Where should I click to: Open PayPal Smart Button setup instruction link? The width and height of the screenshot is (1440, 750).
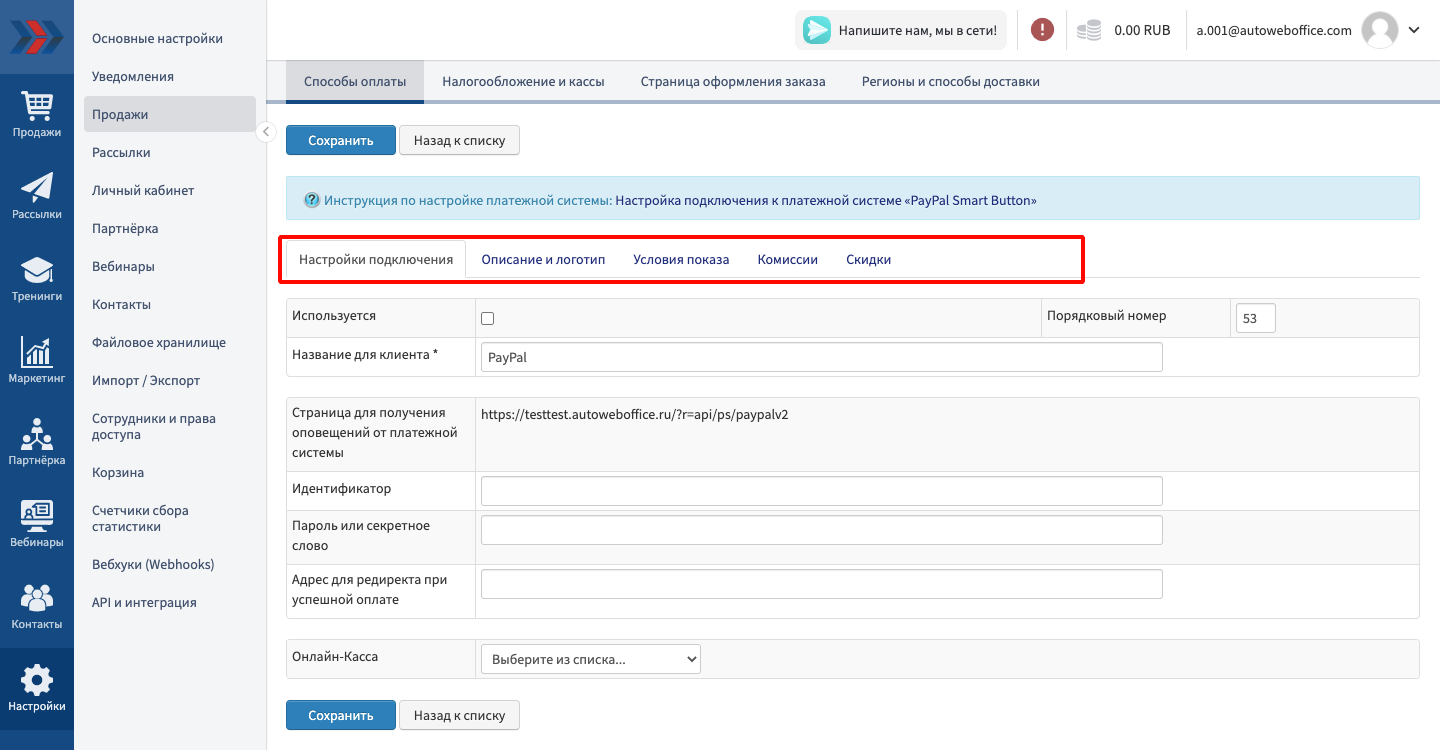coord(825,200)
